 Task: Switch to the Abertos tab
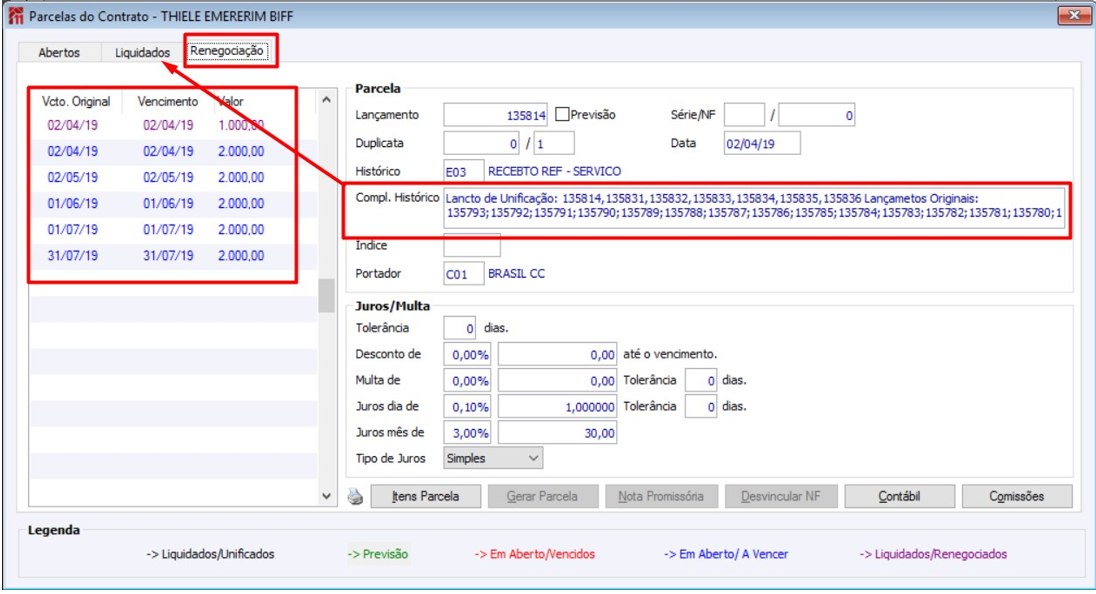click(59, 52)
